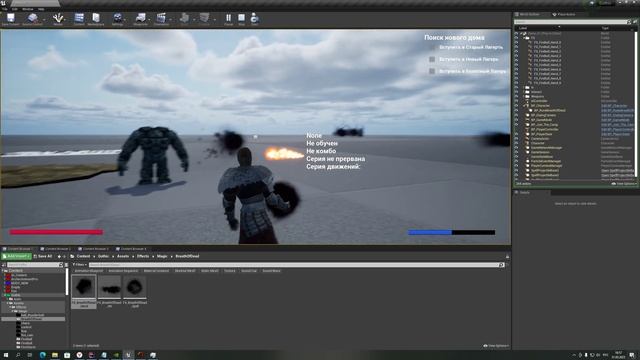Viewport: 640px width, 360px height.
Task: Open the Windows Start menu
Action: click(6, 355)
